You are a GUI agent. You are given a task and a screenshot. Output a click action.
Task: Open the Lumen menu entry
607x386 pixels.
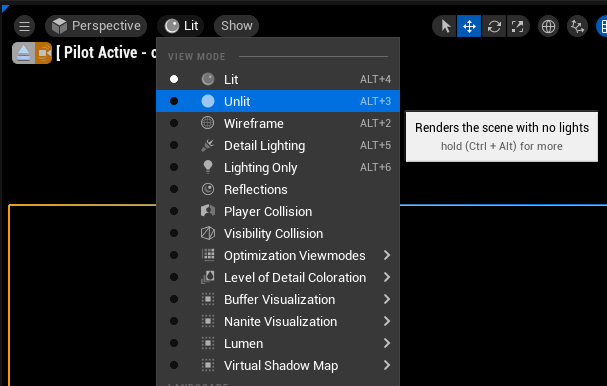278,343
